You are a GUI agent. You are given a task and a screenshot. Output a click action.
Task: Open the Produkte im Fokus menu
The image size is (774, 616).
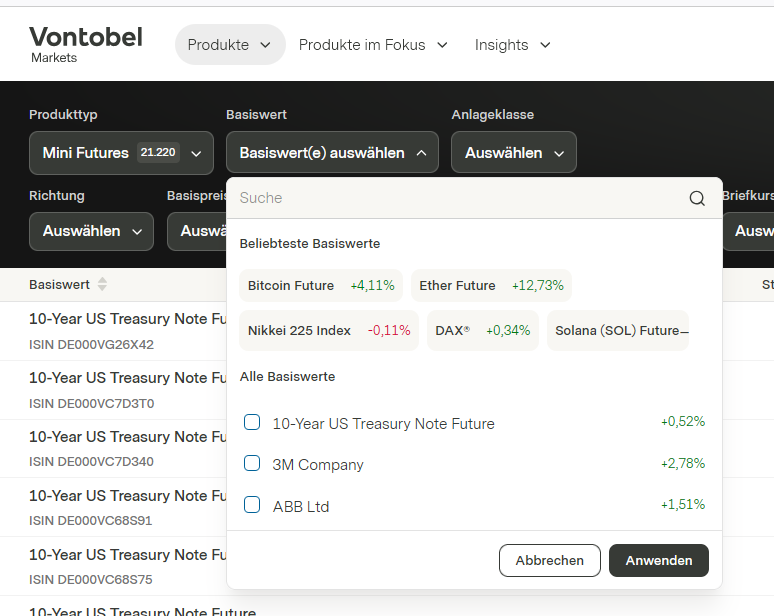tap(372, 45)
